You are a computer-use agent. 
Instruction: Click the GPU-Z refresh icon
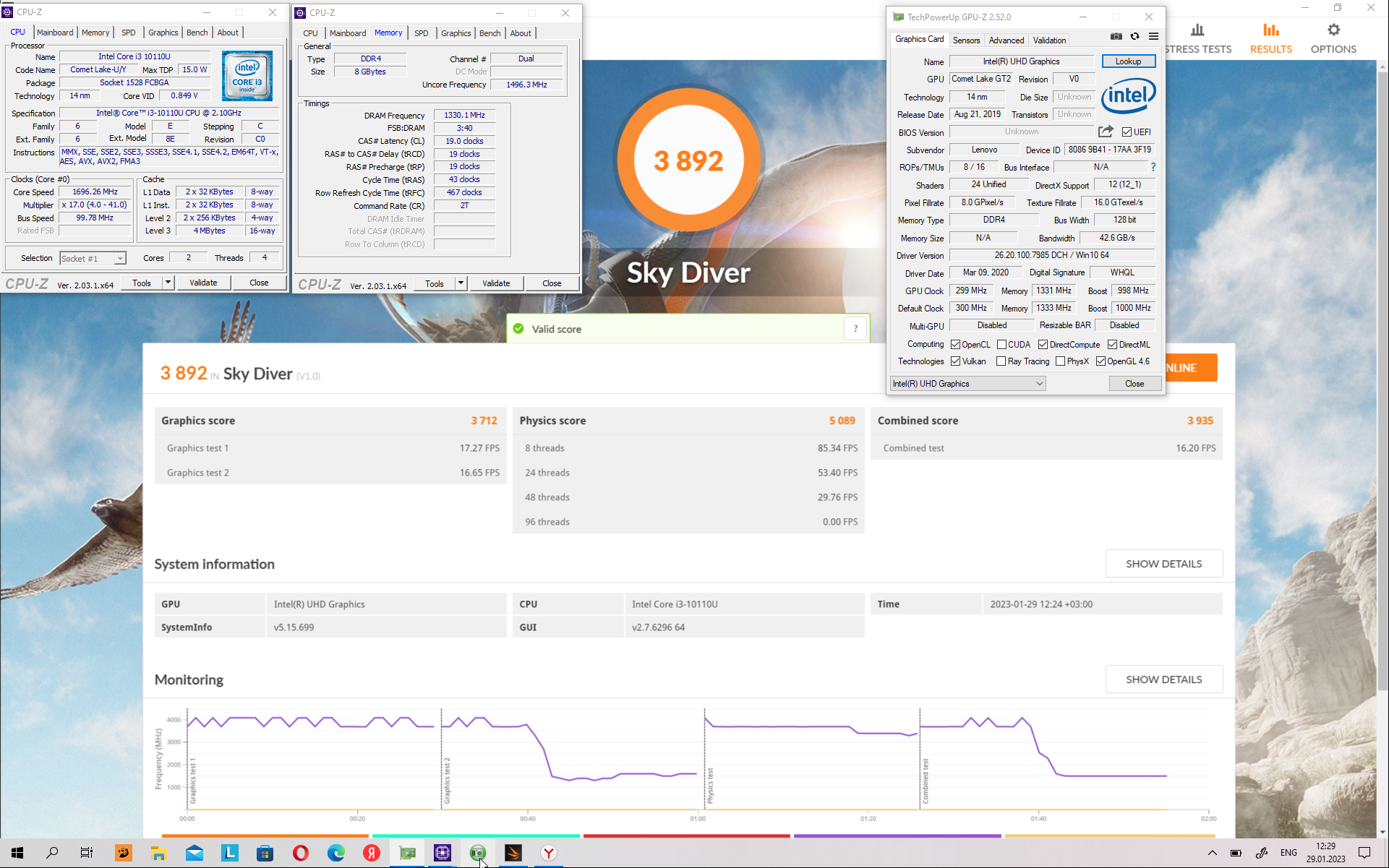[1134, 36]
